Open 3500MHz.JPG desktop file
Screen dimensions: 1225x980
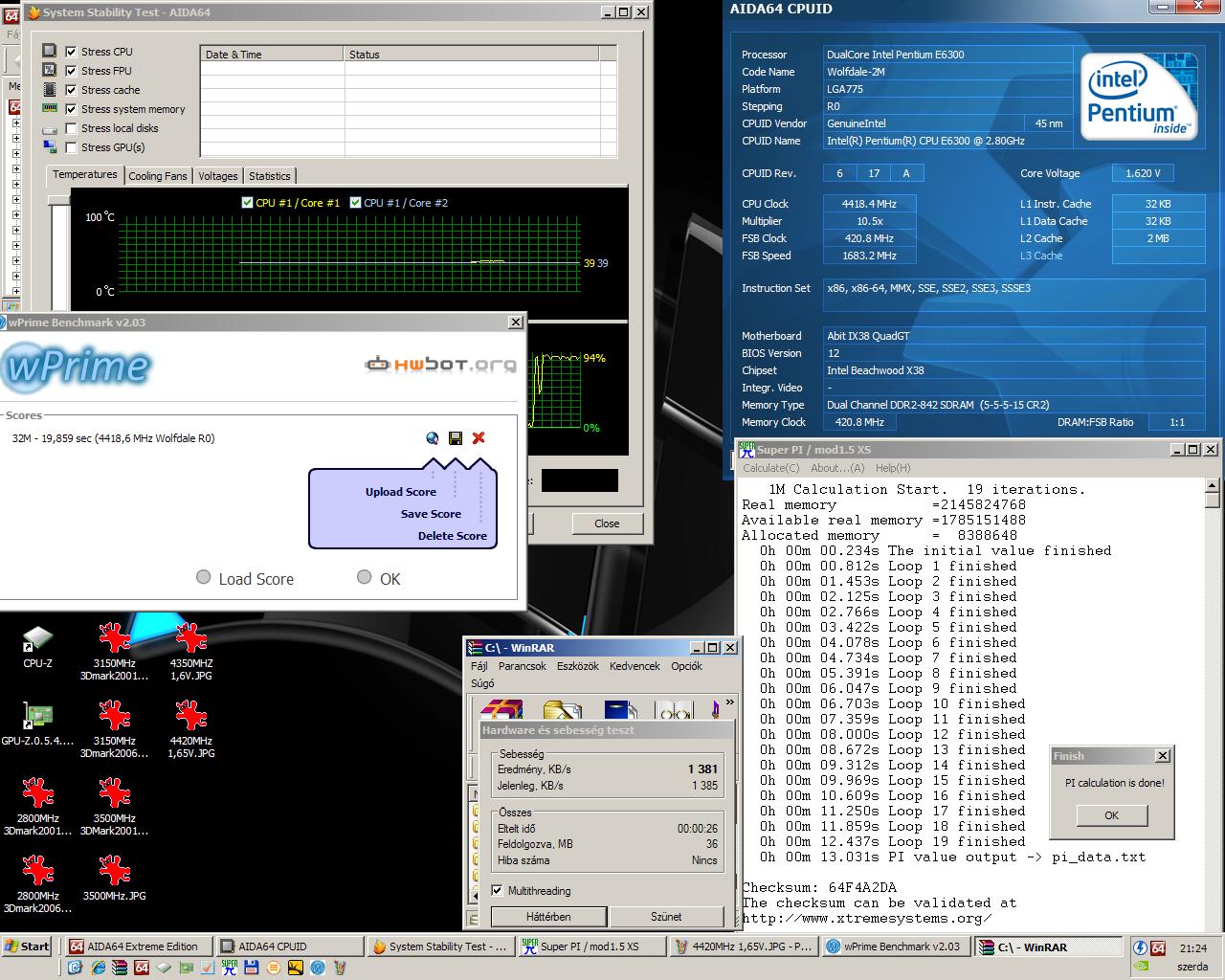(x=114, y=879)
